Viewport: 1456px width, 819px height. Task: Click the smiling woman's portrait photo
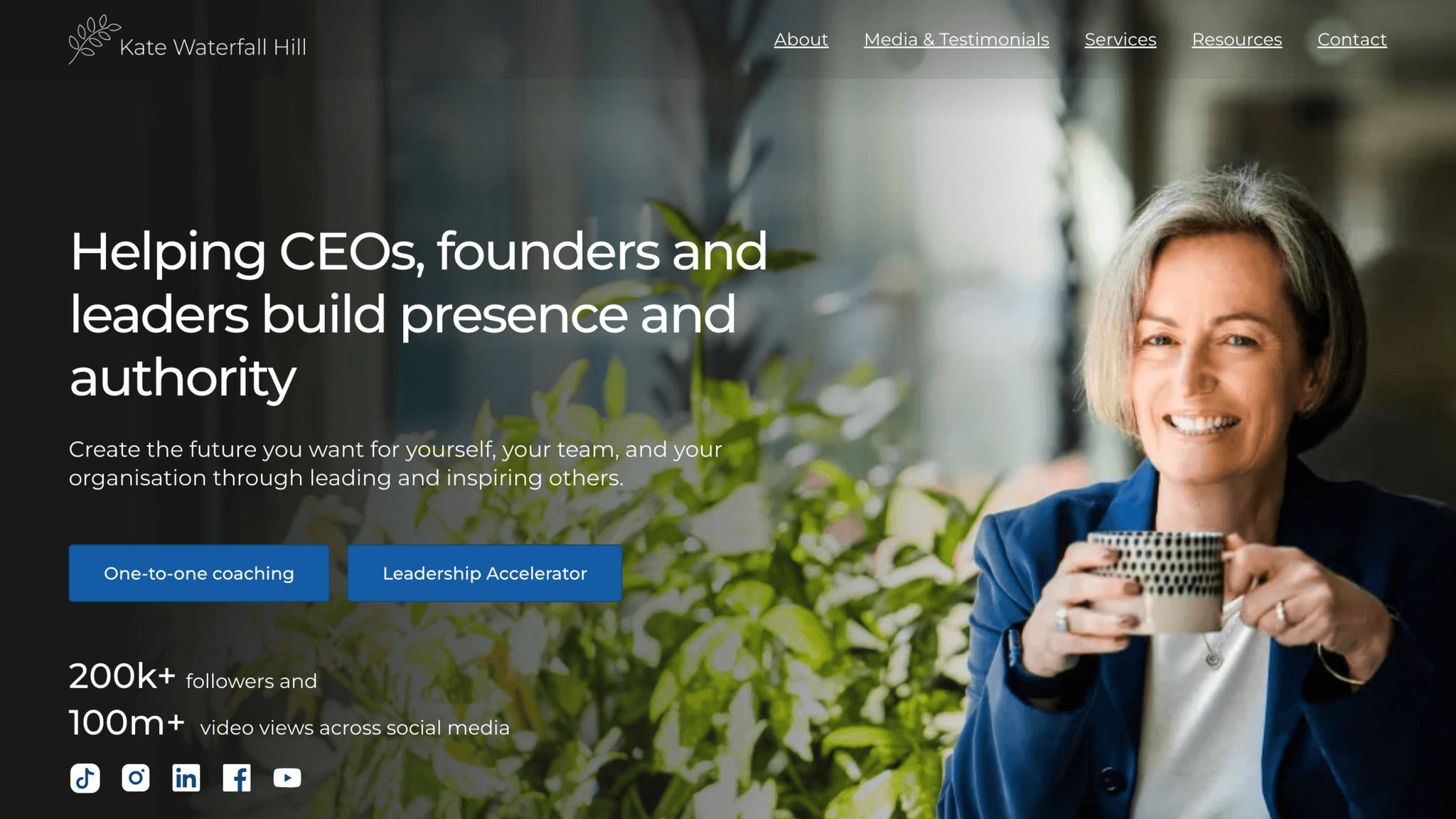(1201, 491)
